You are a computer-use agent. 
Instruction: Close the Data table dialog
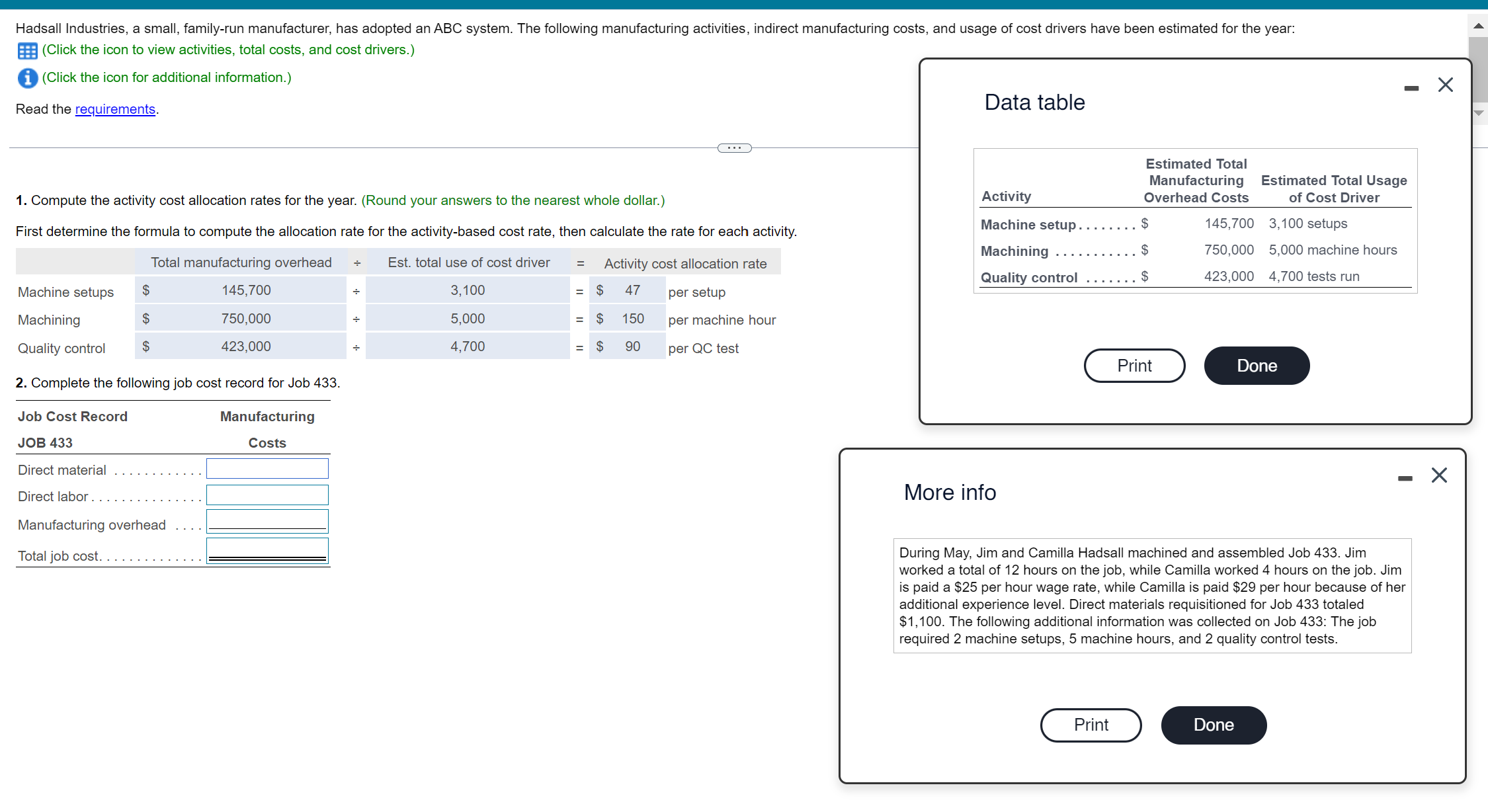click(x=1446, y=85)
